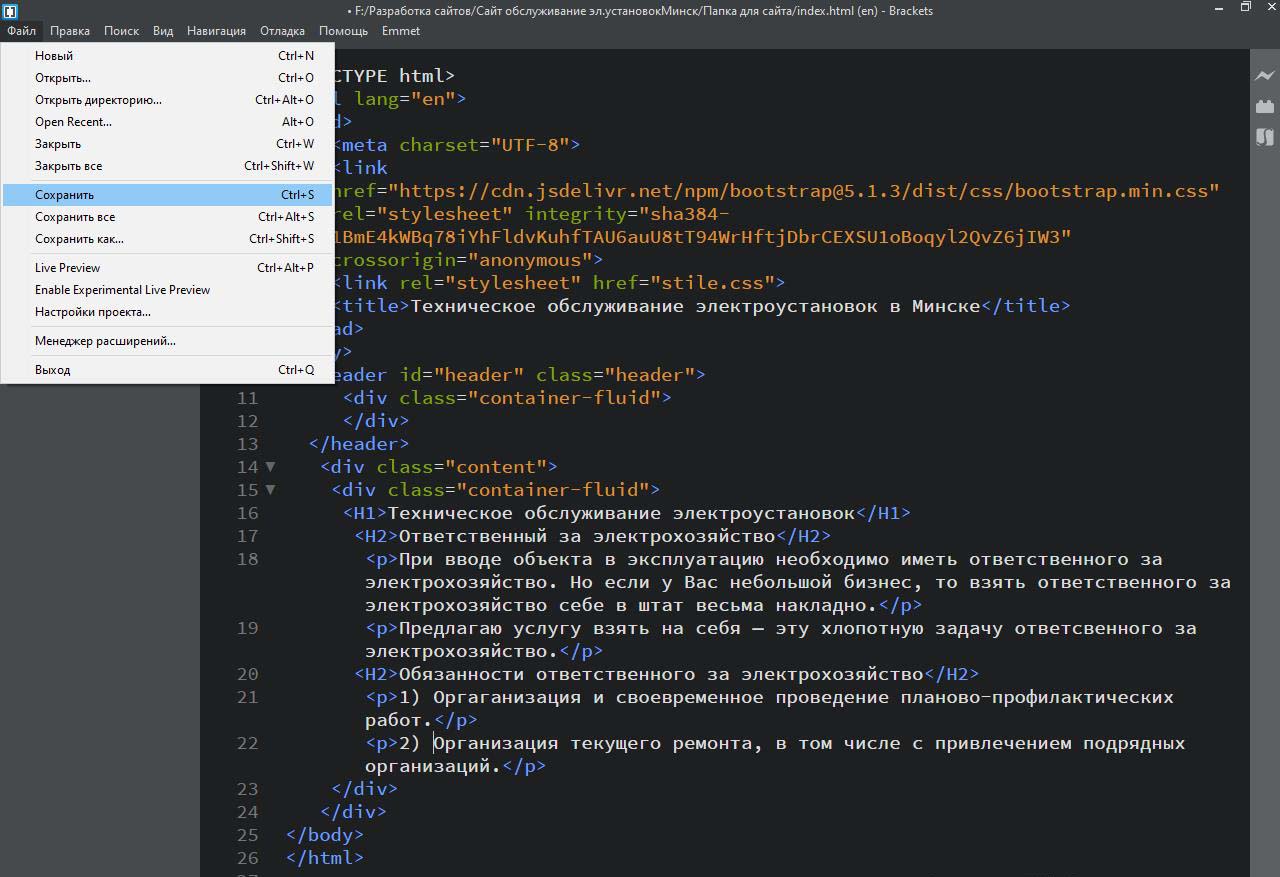Image resolution: width=1280 pixels, height=877 pixels.
Task: Click line number 25 in the gutter
Action: coord(247,835)
